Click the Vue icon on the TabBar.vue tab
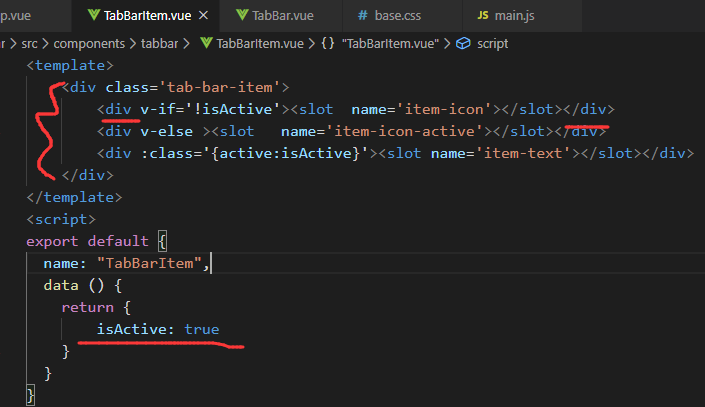Viewport: 705px width, 407px height. (x=242, y=16)
